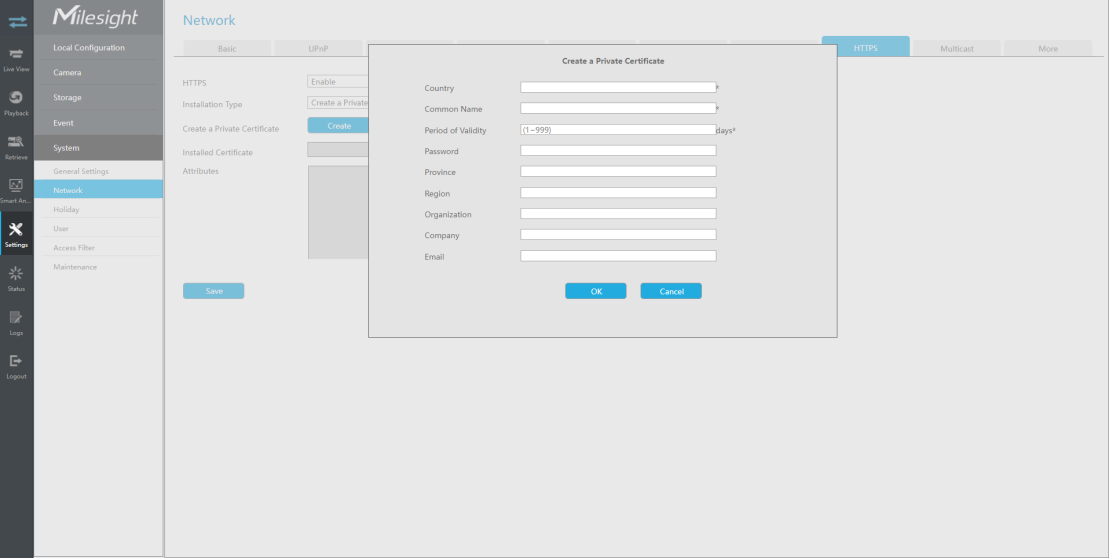This screenshot has width=1109, height=558.
Task: Open Local Configuration menu
Action: click(98, 47)
